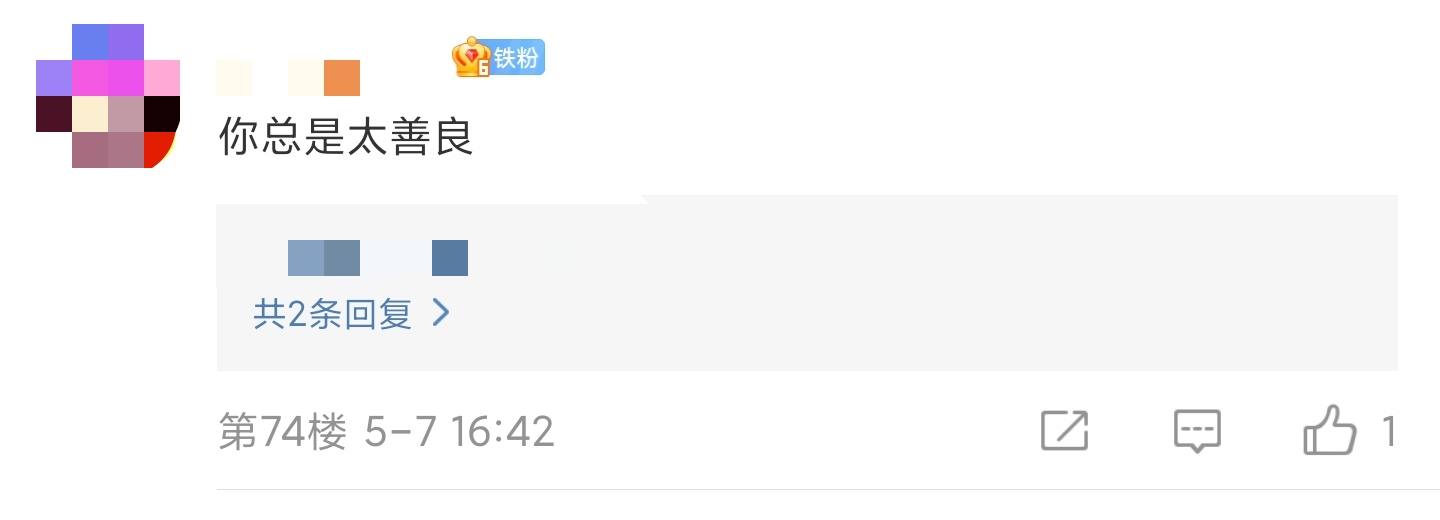Expand replies with the chevron arrow
The width and height of the screenshot is (1440, 520).
(x=440, y=314)
